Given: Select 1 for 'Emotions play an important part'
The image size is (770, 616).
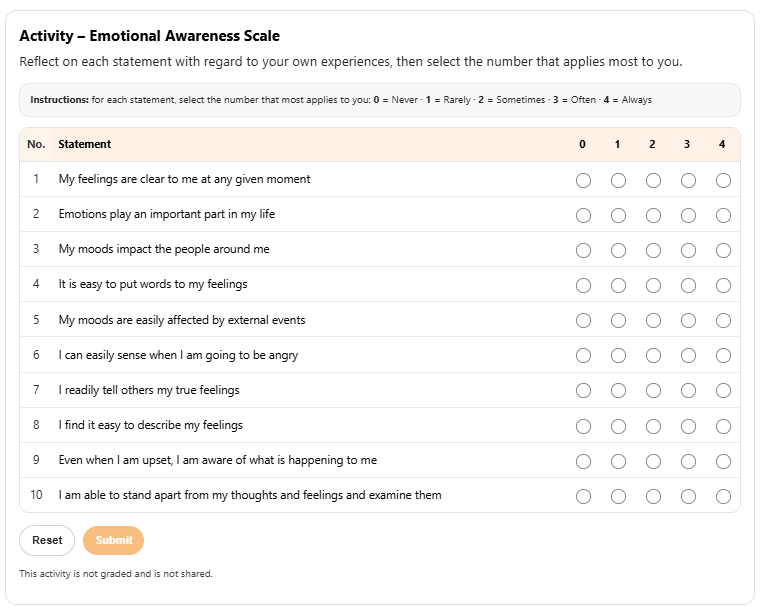Looking at the screenshot, I should coord(618,216).
